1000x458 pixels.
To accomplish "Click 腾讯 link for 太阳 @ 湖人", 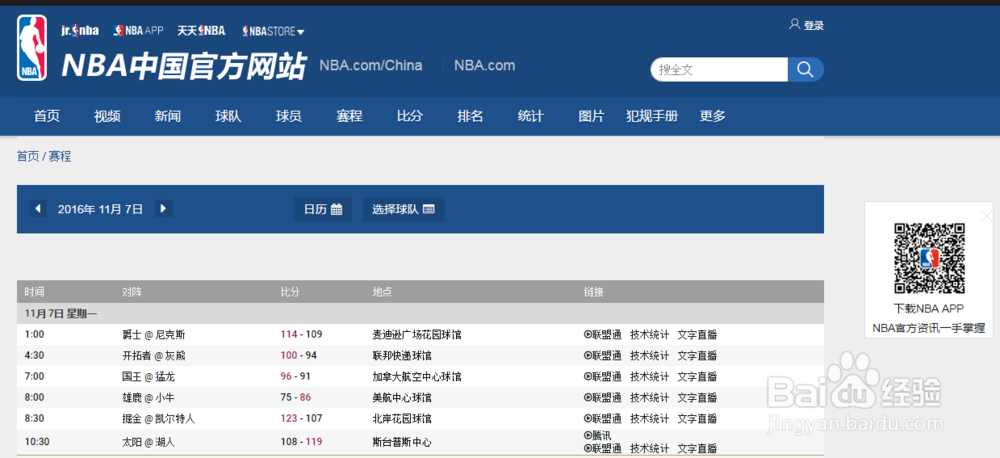I will (598, 435).
